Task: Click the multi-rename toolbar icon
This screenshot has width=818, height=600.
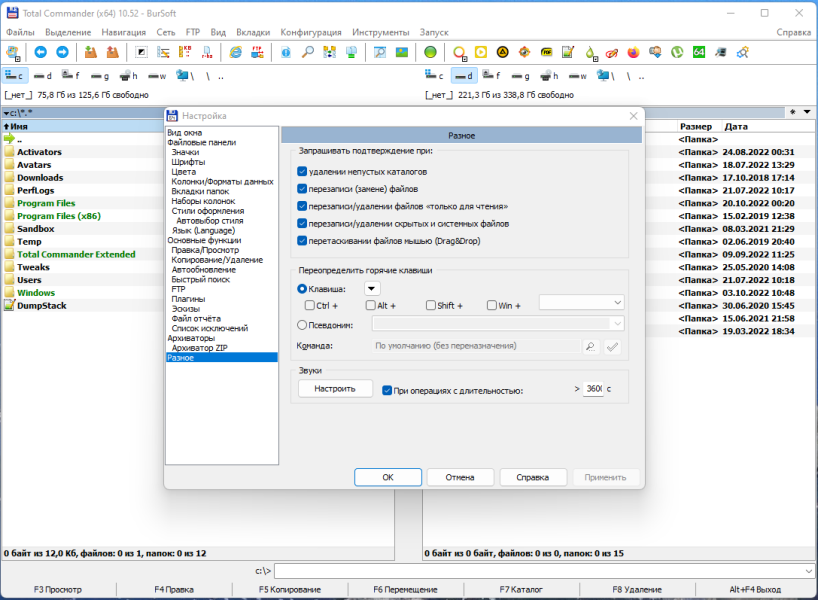Action: (x=163, y=52)
